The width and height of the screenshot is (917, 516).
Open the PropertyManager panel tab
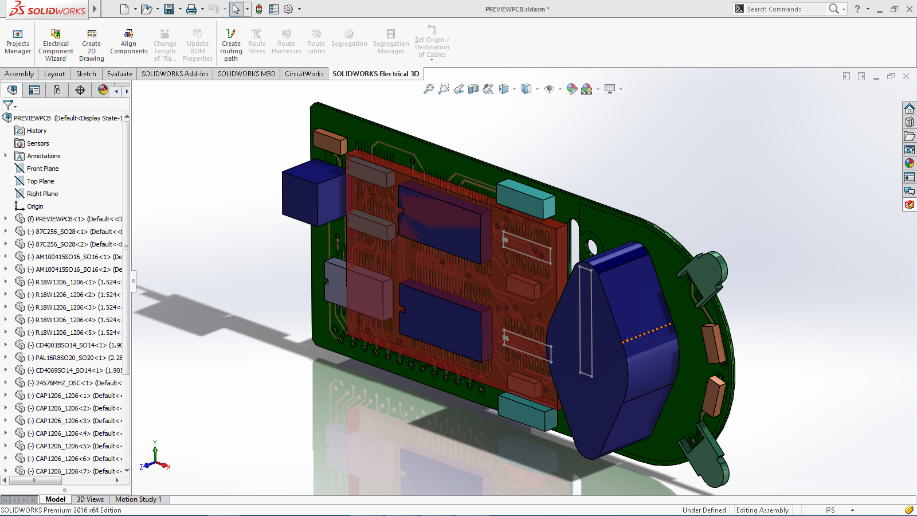(33, 90)
